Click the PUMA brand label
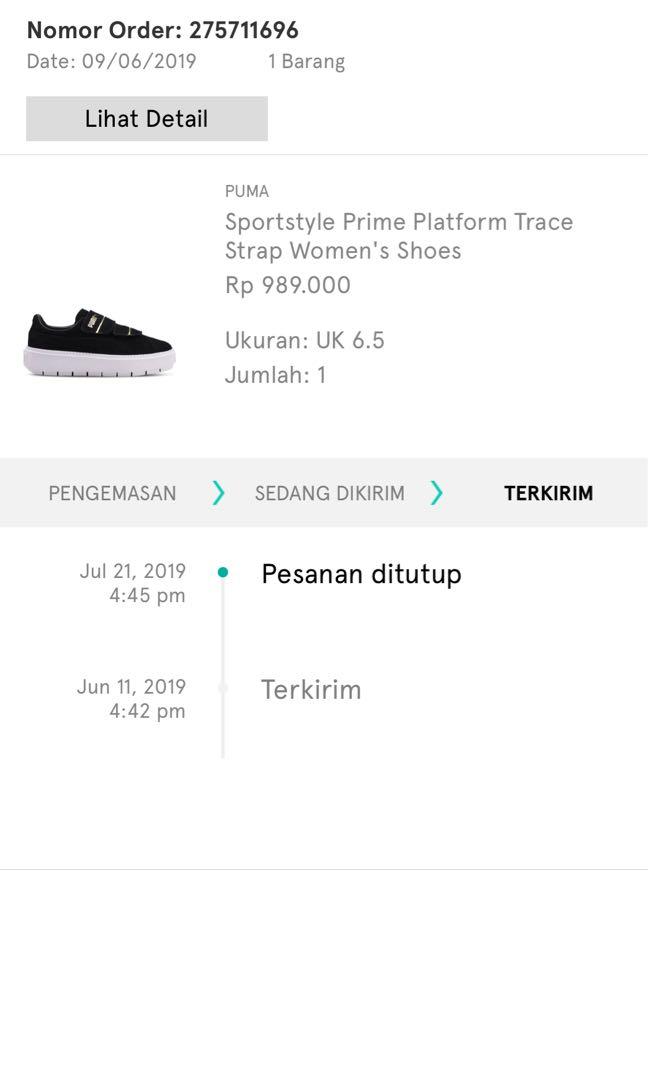Image resolution: width=648 pixels, height=1080 pixels. 245,191
